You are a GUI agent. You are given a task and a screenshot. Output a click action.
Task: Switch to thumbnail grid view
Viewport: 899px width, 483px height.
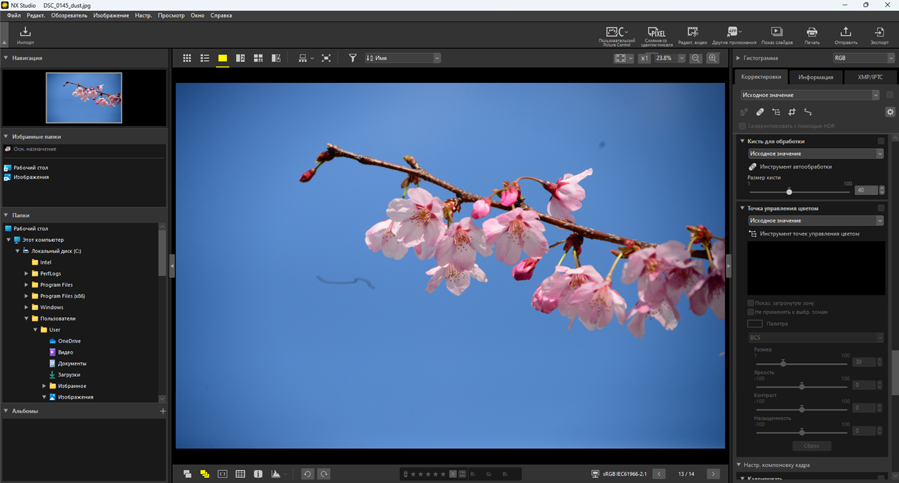tap(187, 58)
